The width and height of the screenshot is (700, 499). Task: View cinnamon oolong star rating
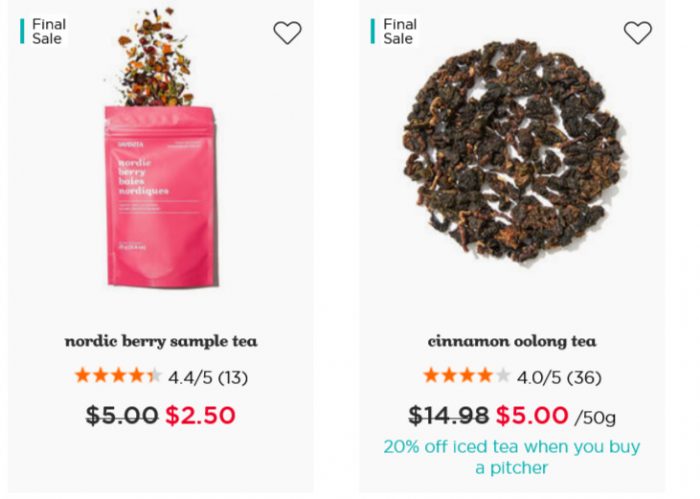pos(467,376)
